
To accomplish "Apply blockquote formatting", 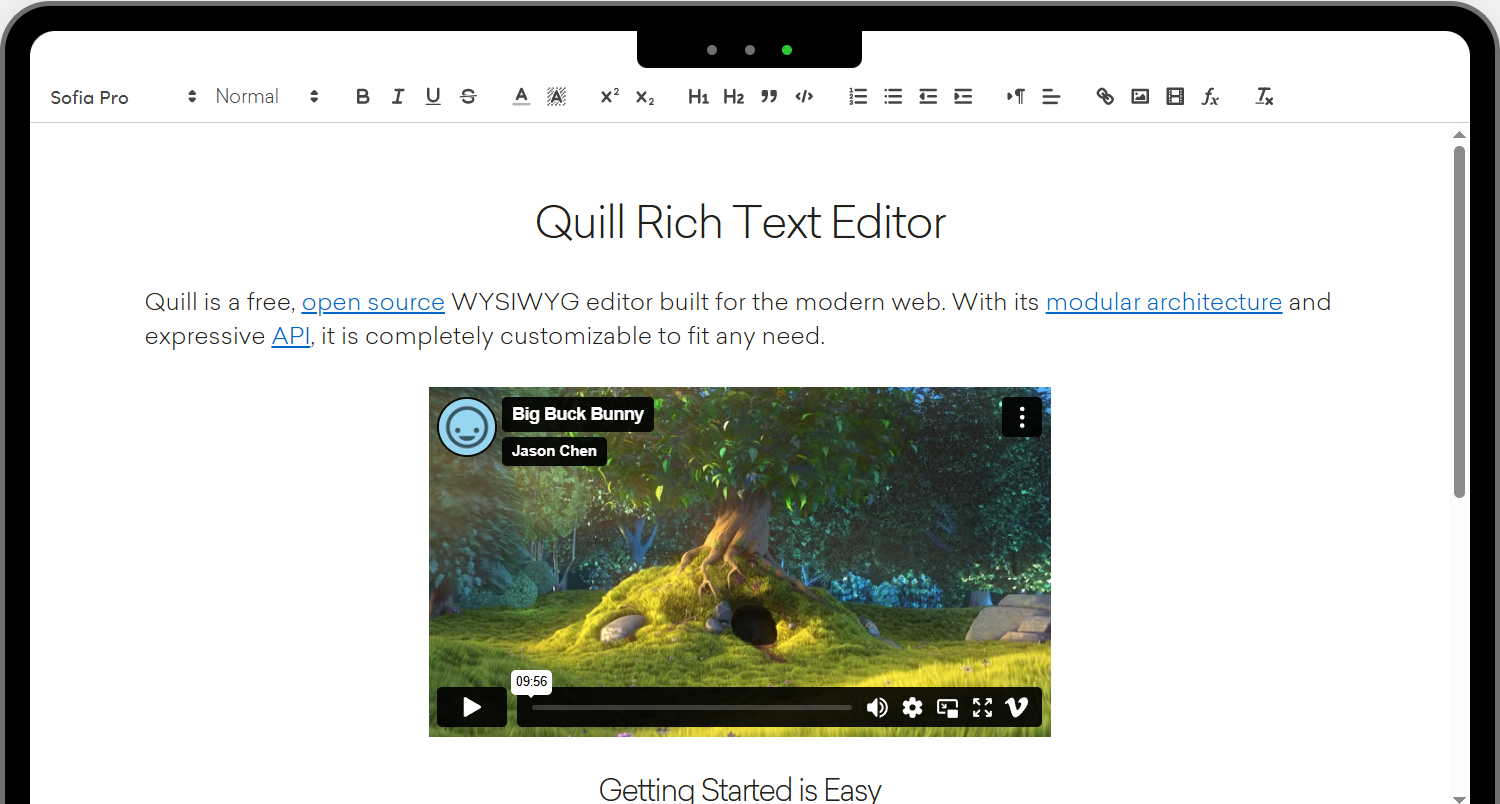I will click(x=769, y=97).
